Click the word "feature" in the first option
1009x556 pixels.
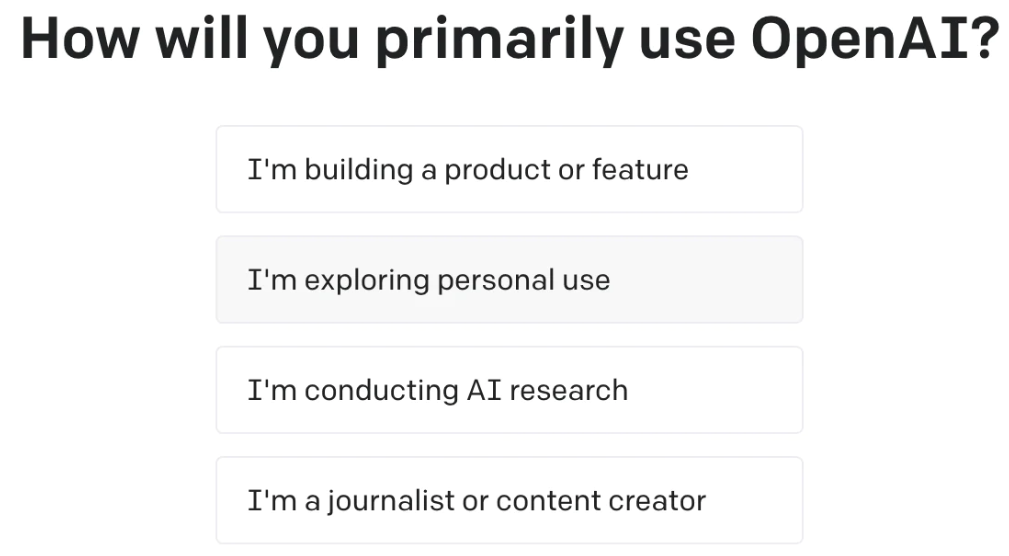point(640,169)
